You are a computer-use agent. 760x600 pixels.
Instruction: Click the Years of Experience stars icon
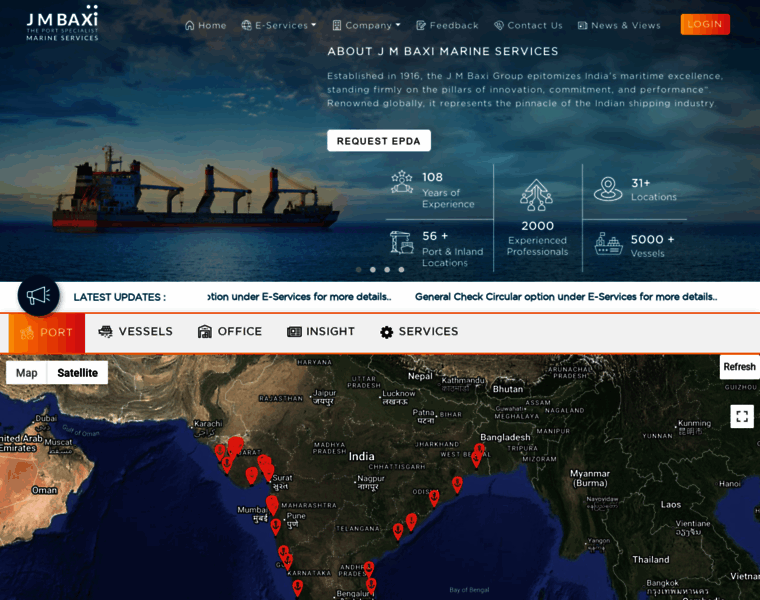pos(402,182)
